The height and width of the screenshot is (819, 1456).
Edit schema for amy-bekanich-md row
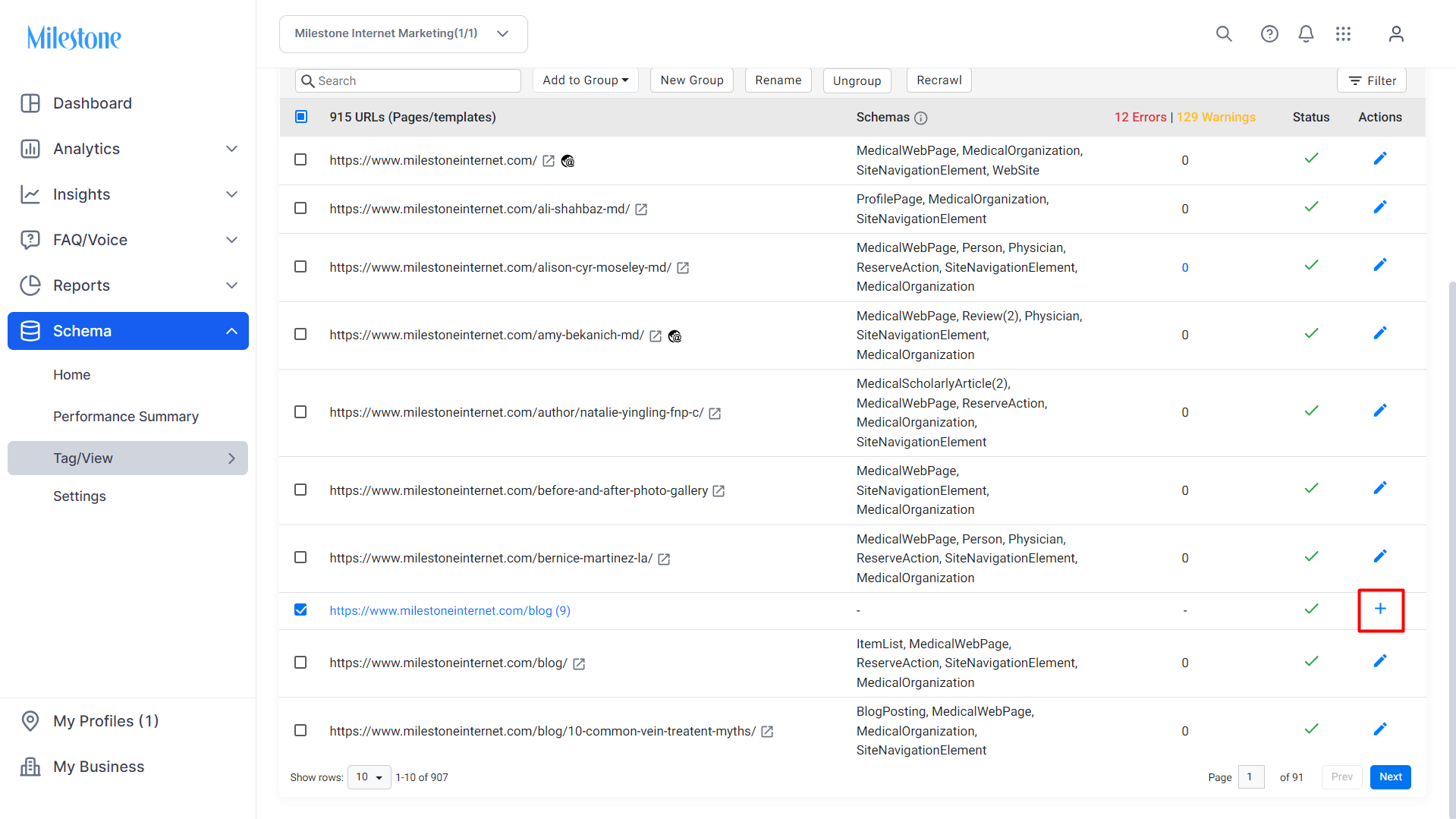[x=1380, y=333]
